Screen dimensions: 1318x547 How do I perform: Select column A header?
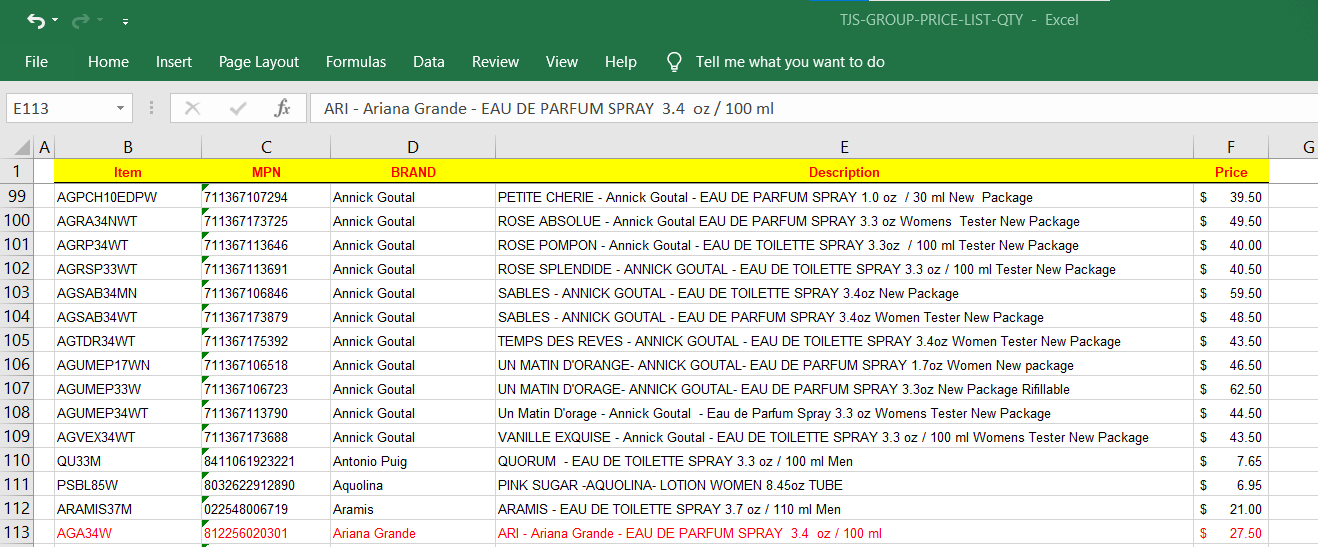click(x=44, y=147)
